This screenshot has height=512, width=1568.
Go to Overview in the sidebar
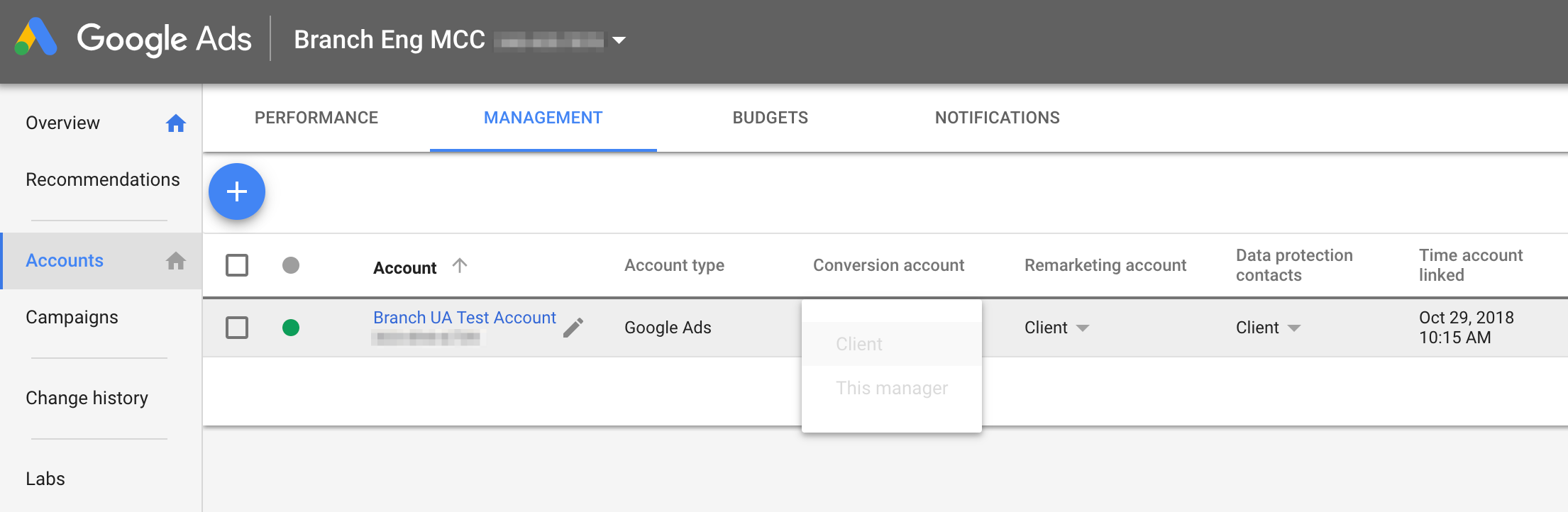click(62, 123)
